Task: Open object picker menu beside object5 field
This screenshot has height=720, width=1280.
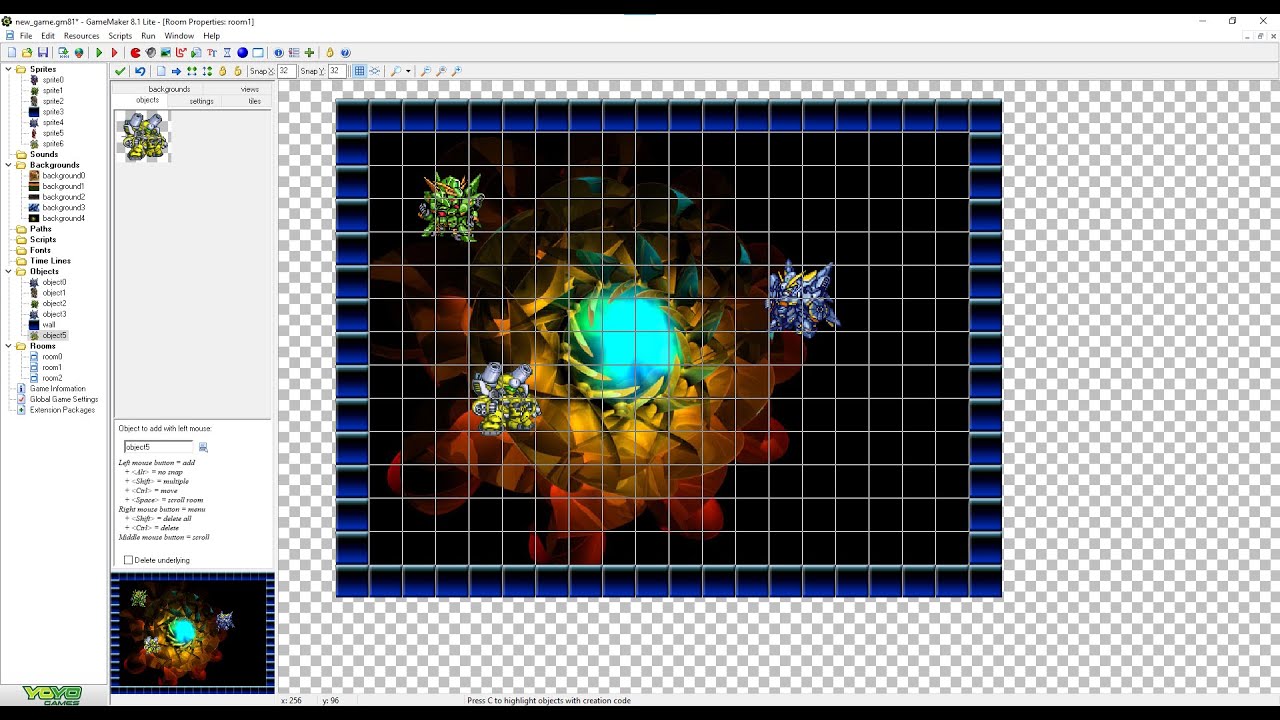Action: click(203, 447)
